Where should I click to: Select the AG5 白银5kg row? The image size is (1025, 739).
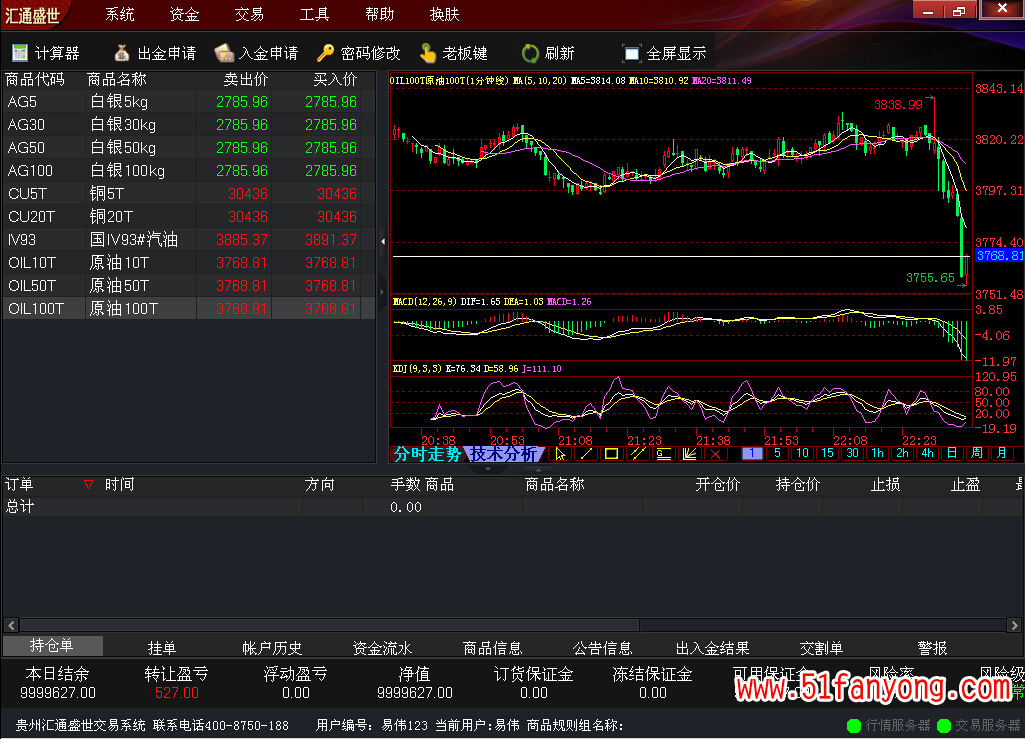188,102
